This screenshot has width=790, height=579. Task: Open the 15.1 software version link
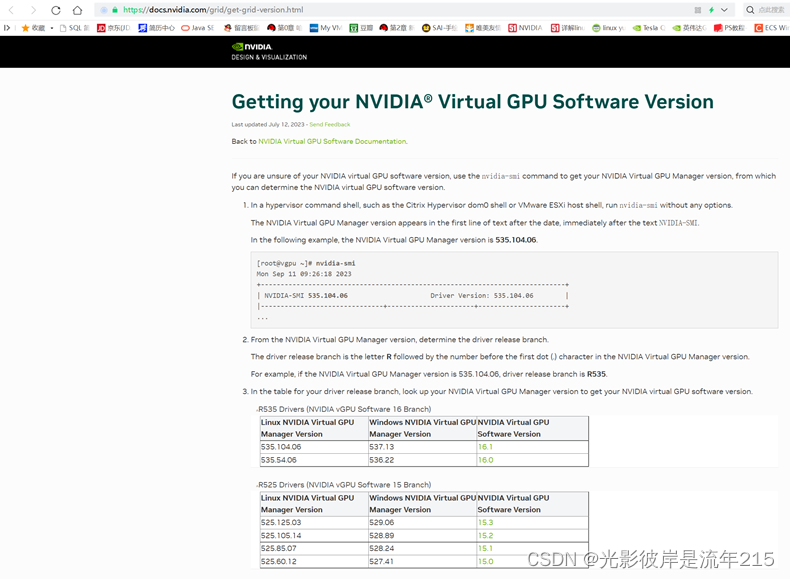tap(485, 548)
